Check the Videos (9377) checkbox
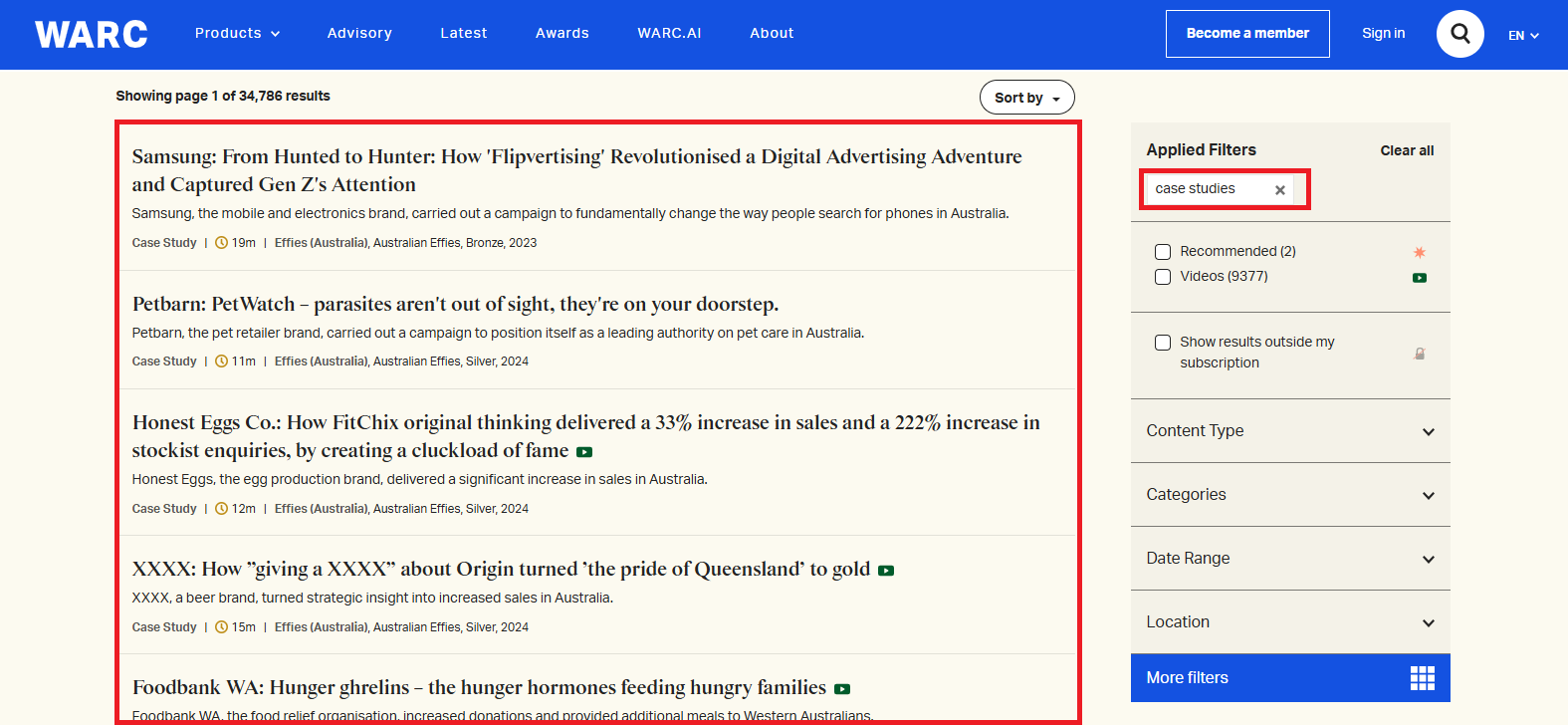Screen dimensions: 1568x725 pos(1163,277)
